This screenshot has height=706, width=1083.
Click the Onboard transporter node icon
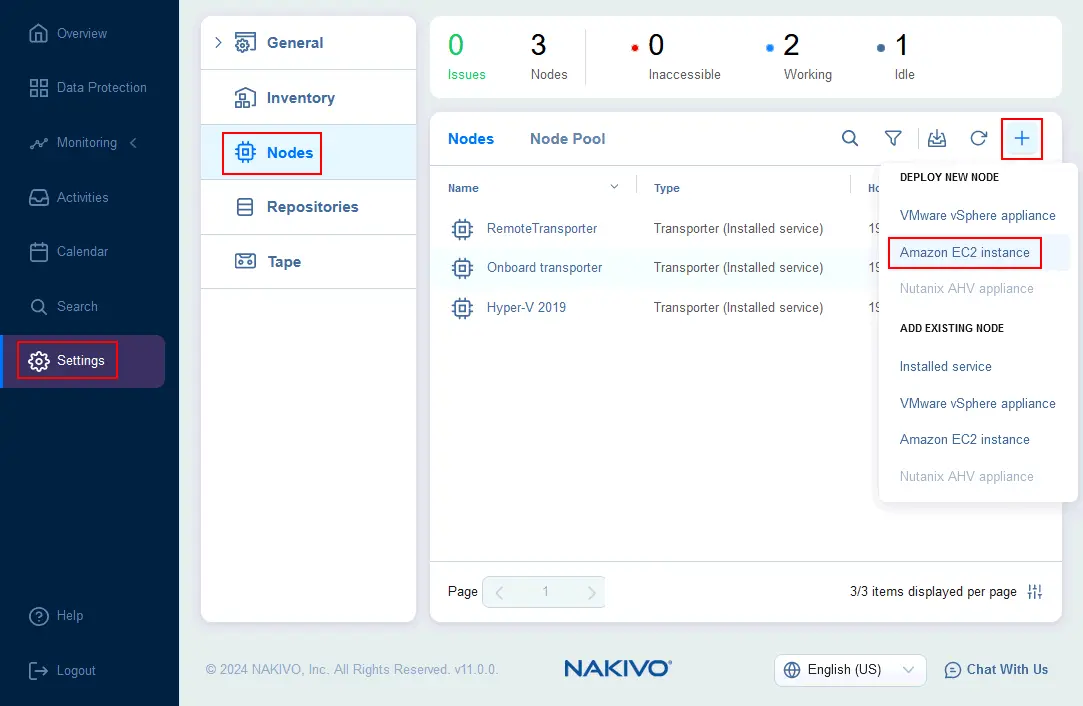462,268
